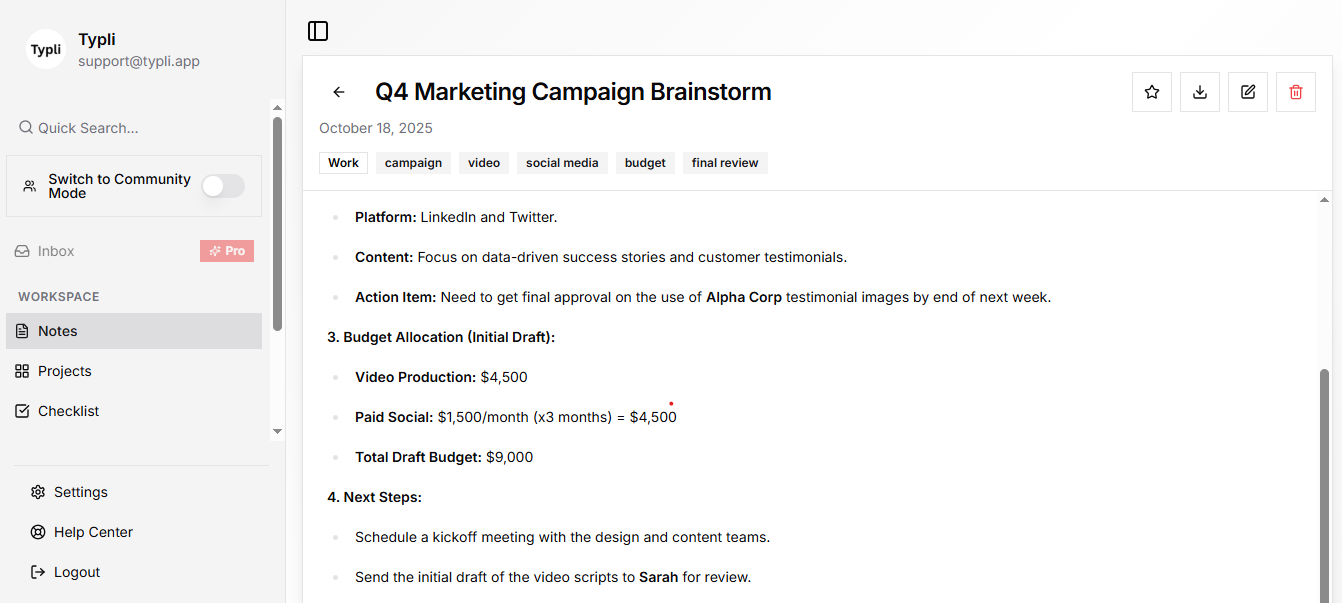Viewport: 1342px width, 603px height.
Task: Star this note as favorite
Action: (1152, 92)
